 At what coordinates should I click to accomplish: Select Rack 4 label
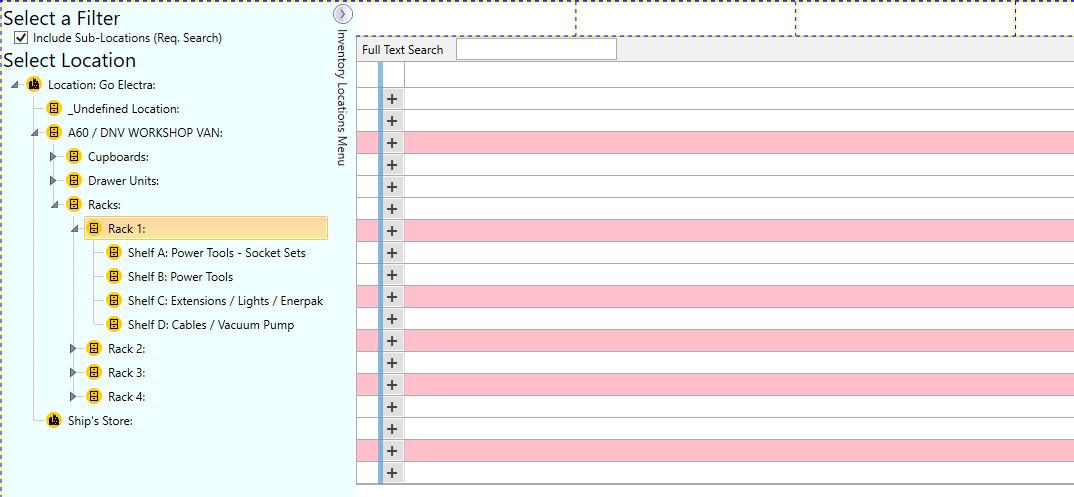click(127, 396)
